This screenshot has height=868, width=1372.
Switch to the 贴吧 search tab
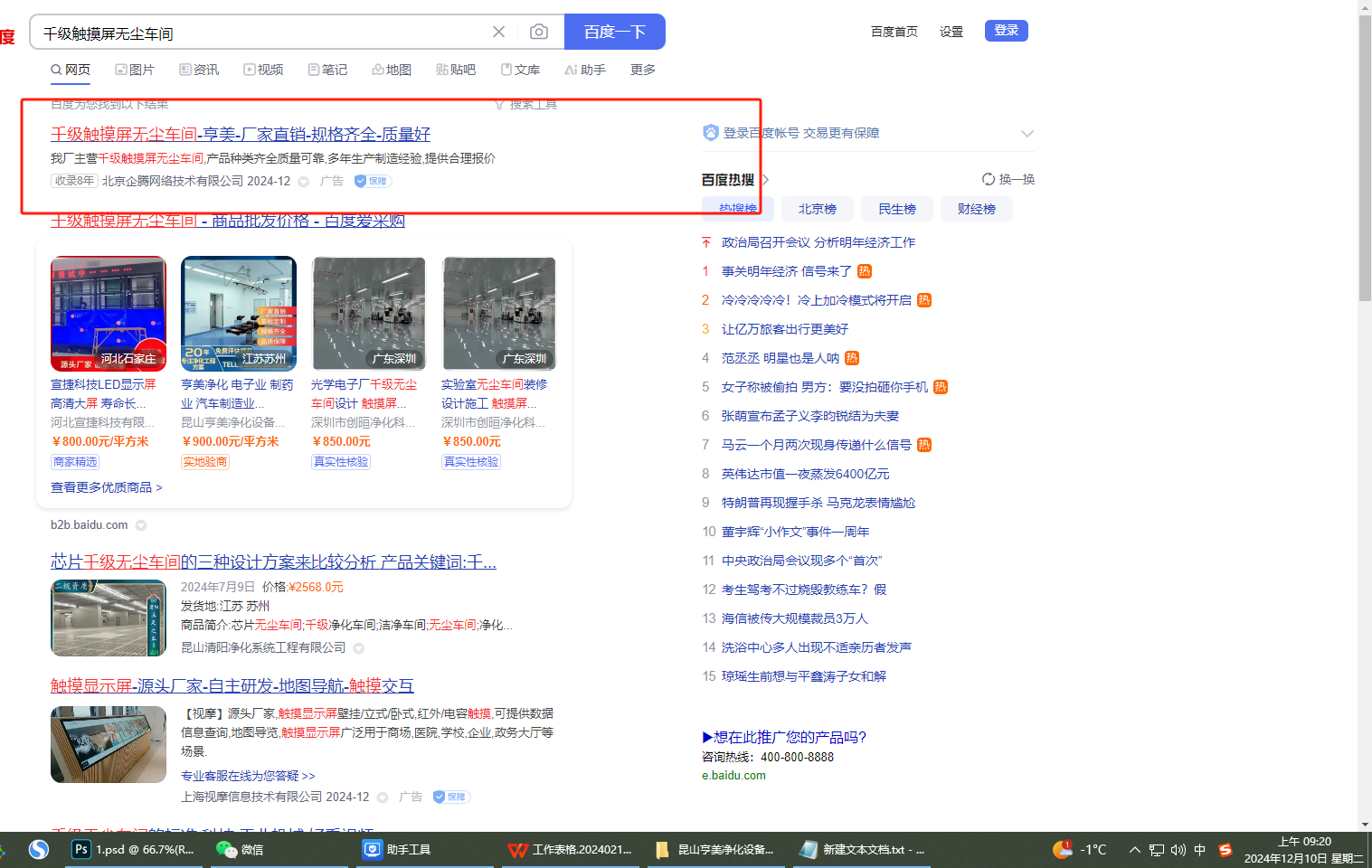click(x=456, y=70)
